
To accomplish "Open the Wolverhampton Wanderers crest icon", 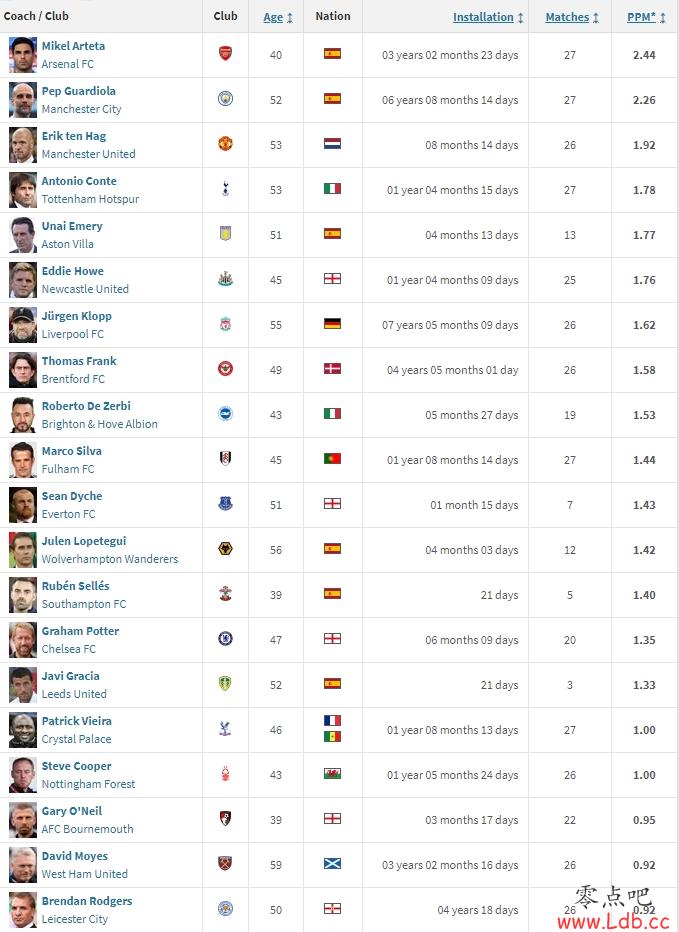I will tap(225, 549).
